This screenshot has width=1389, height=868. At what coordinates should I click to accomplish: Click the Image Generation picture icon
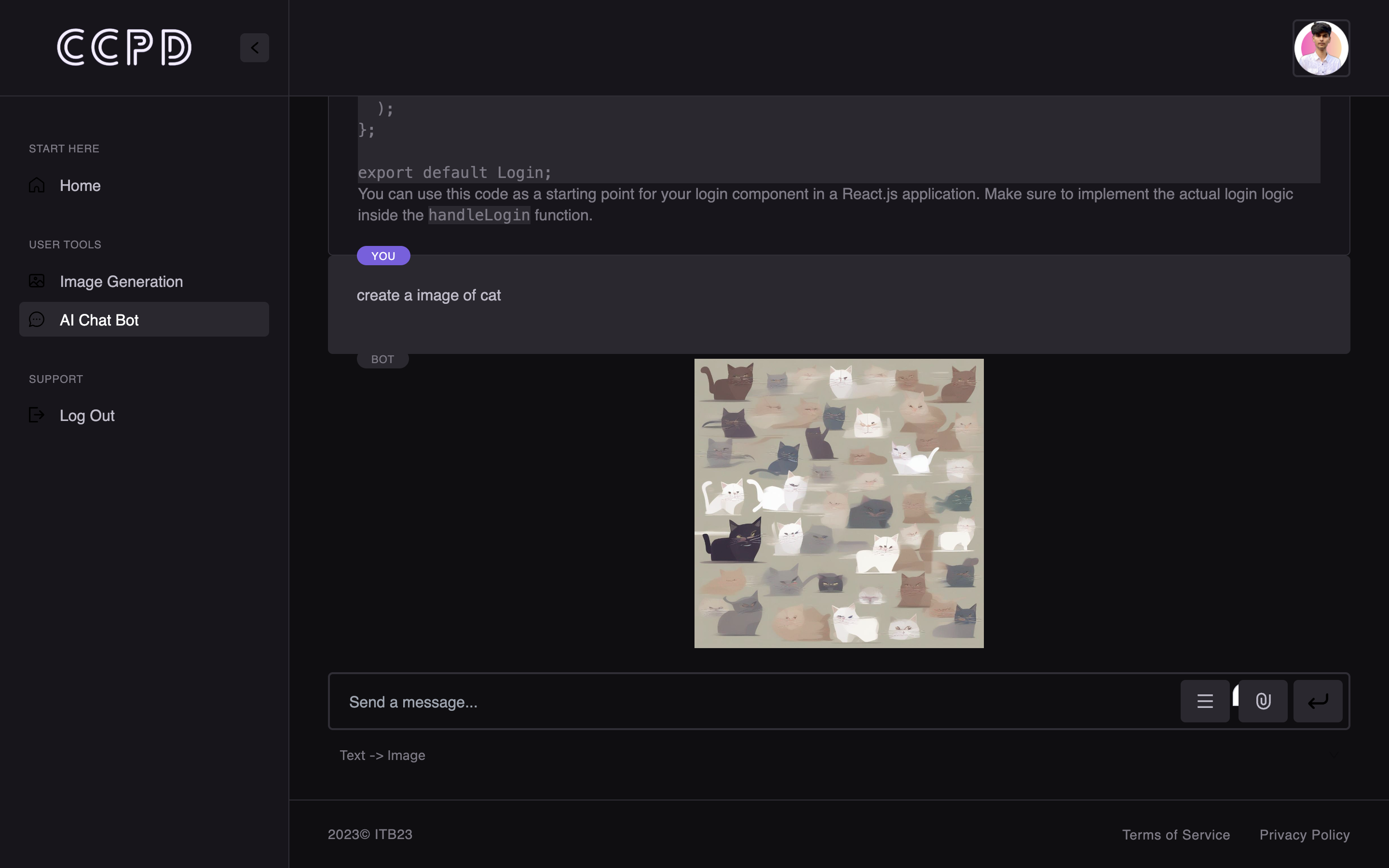point(37,281)
